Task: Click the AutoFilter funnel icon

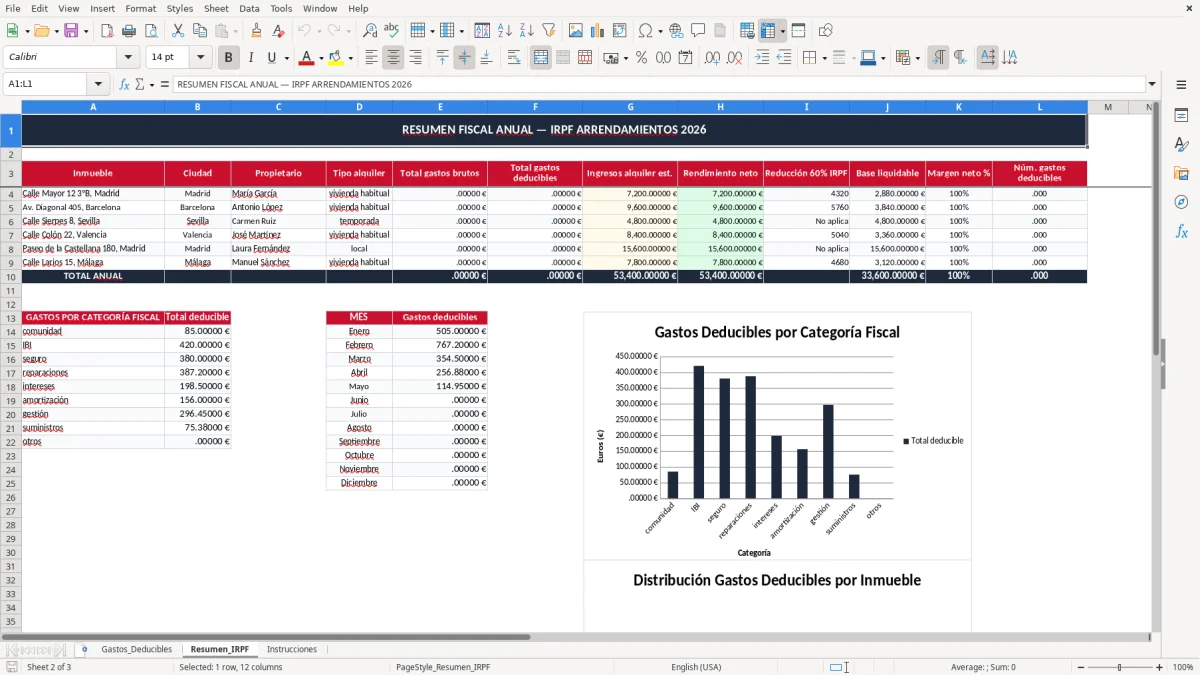Action: 548,31
